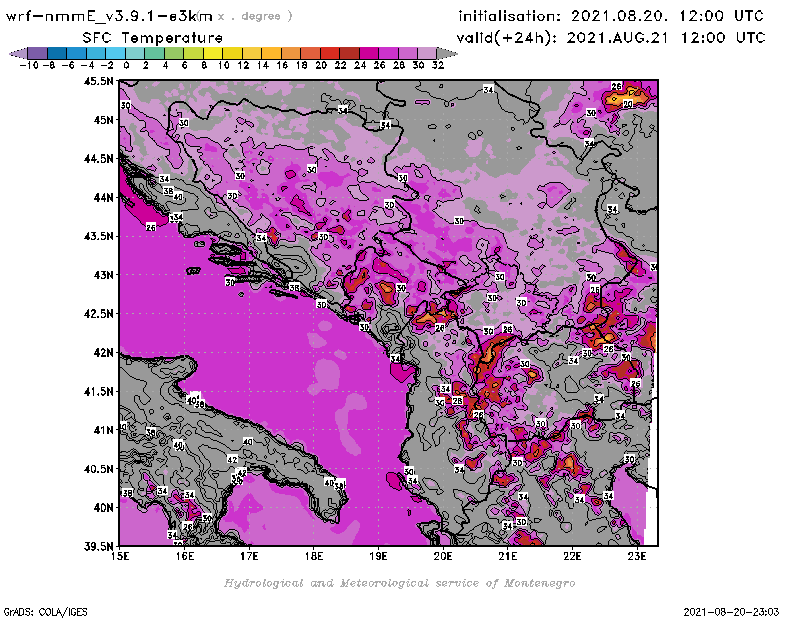
Task: Select the legend swatch between -4 and -2
Action: click(x=96, y=53)
